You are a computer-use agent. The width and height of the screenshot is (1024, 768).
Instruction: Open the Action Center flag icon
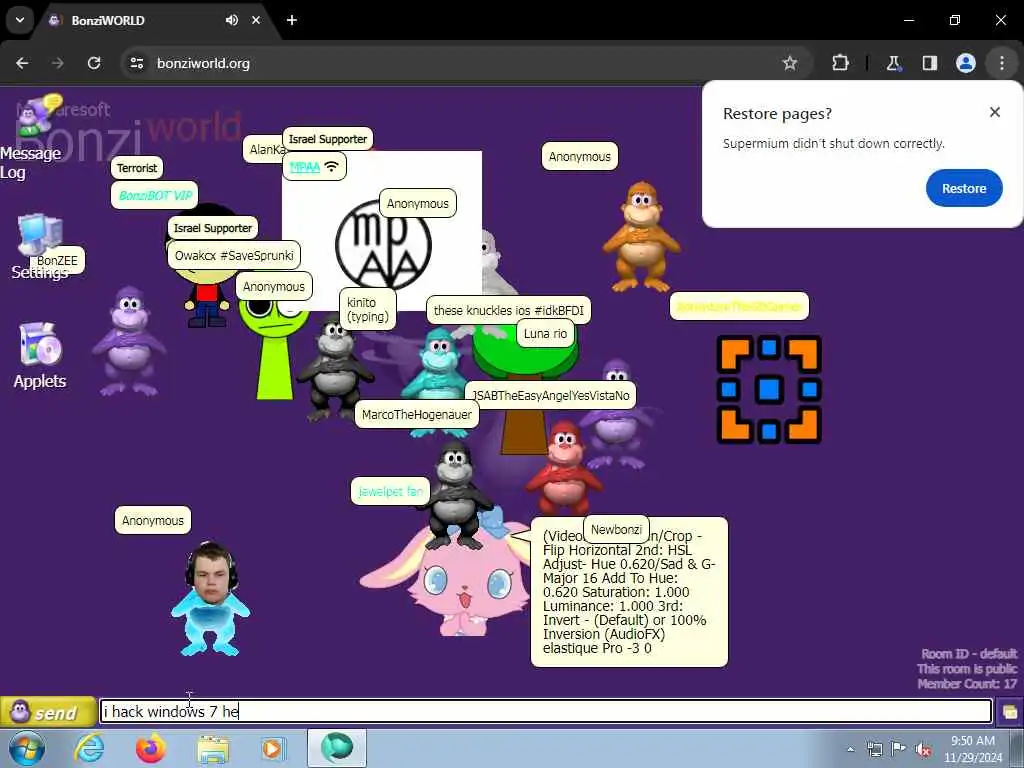click(898, 749)
